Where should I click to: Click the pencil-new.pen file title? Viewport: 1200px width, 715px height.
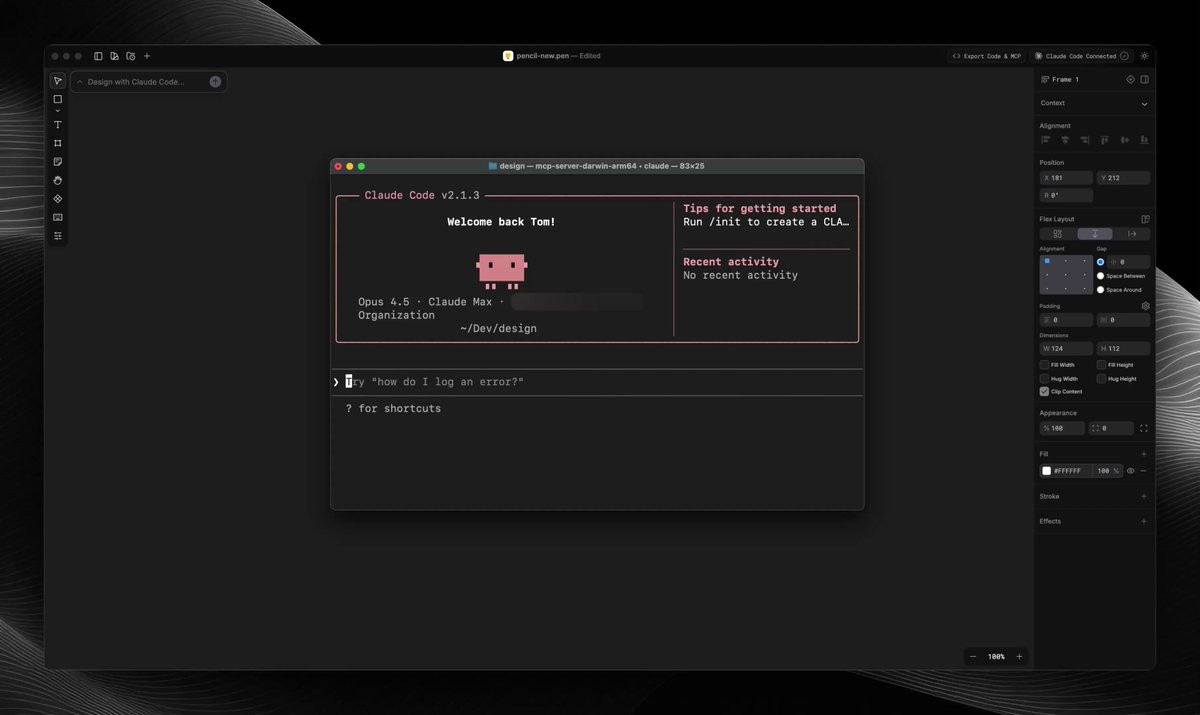[542, 56]
